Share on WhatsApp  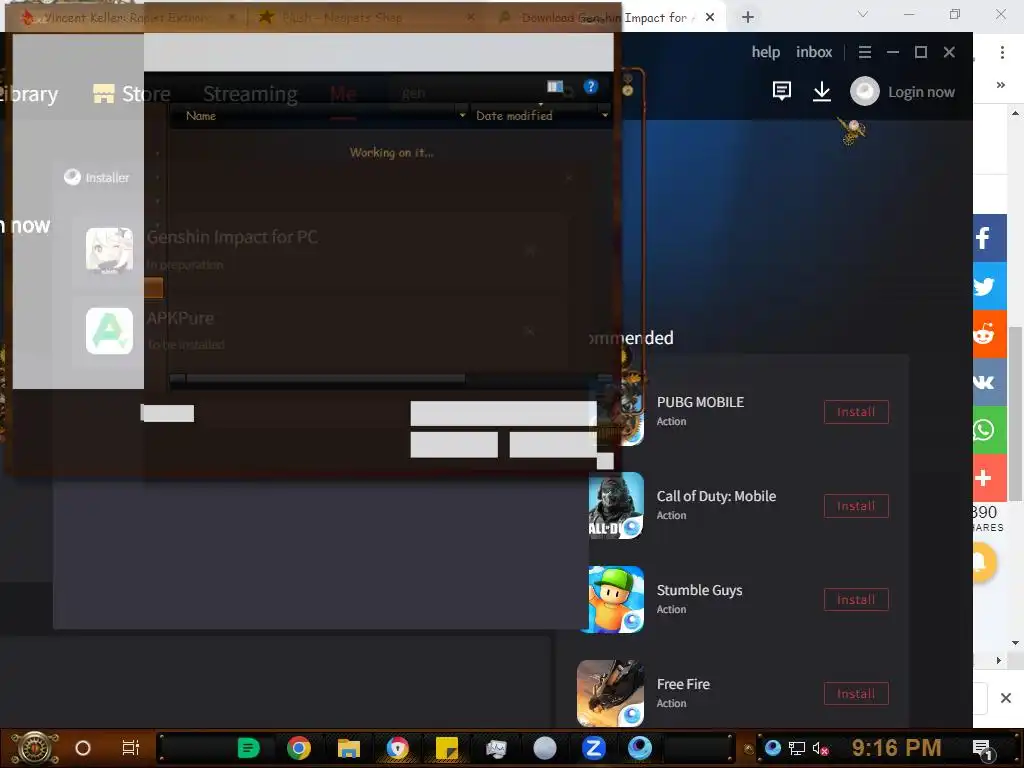pos(989,430)
